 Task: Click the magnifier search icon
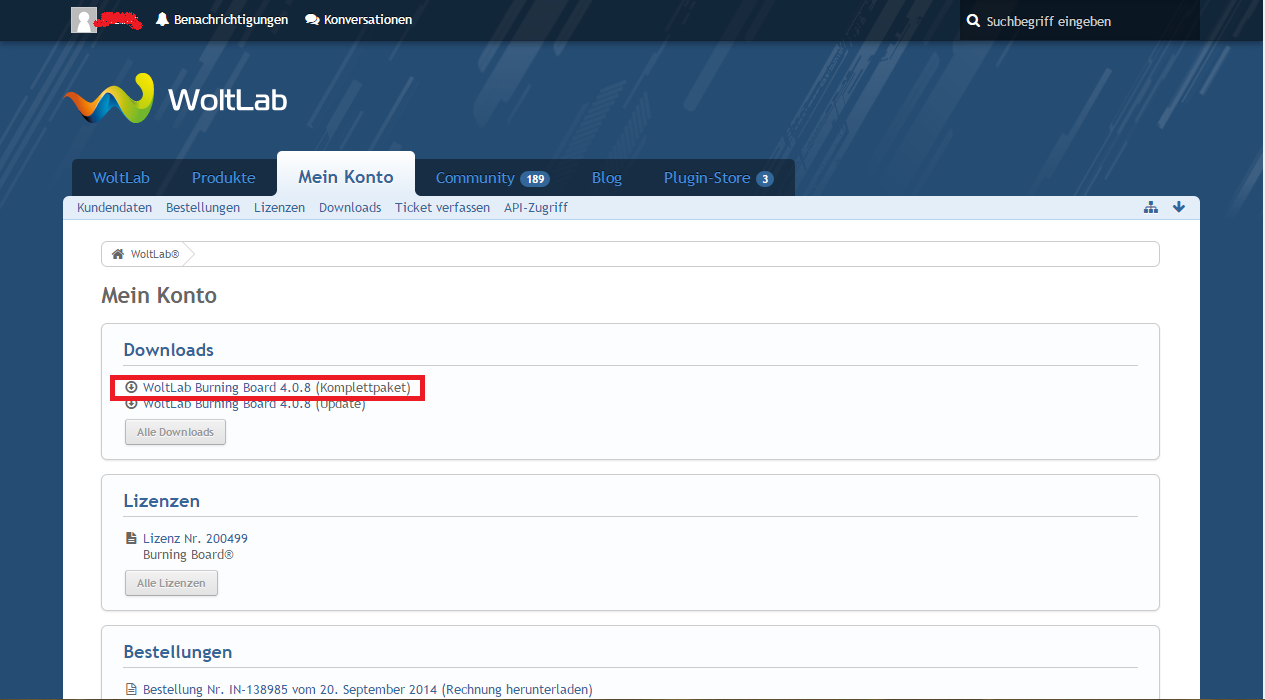[x=973, y=21]
